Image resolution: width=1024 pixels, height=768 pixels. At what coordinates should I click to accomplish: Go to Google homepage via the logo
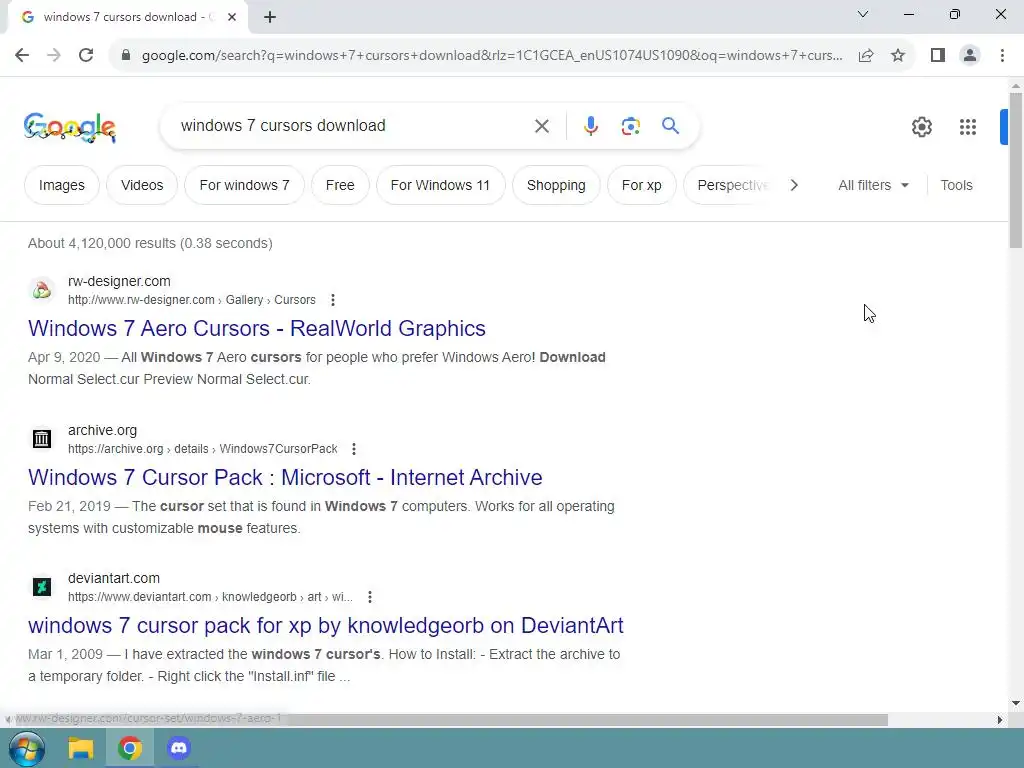(x=70, y=127)
